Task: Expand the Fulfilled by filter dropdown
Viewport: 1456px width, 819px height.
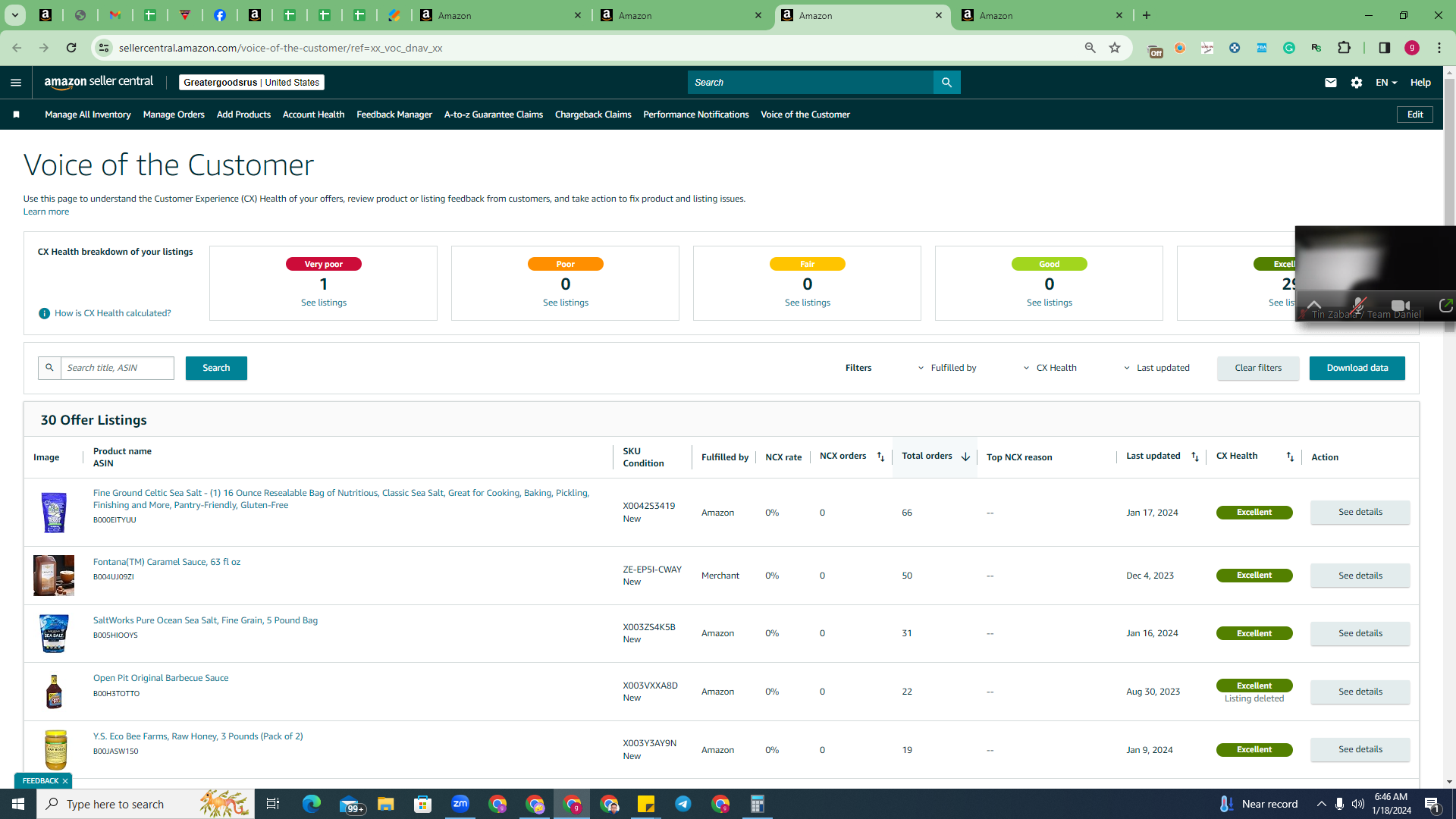Action: click(947, 368)
